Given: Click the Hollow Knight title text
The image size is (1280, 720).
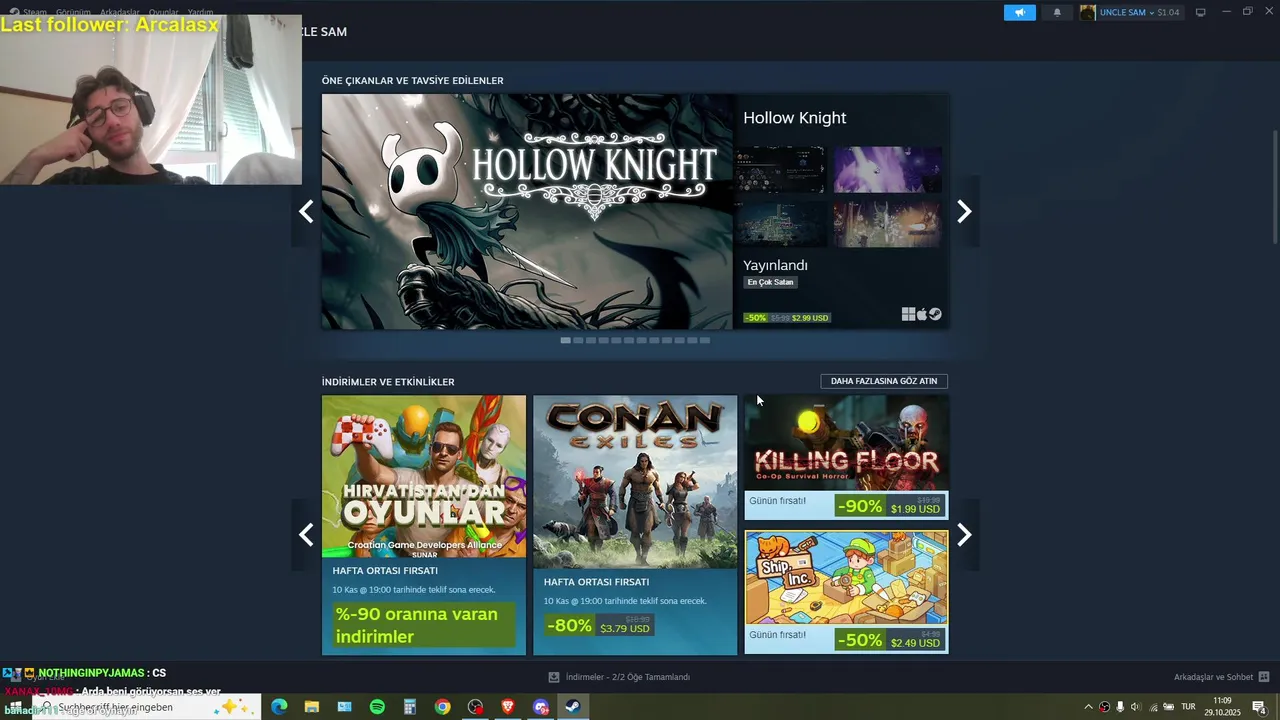Looking at the screenshot, I should click(794, 118).
